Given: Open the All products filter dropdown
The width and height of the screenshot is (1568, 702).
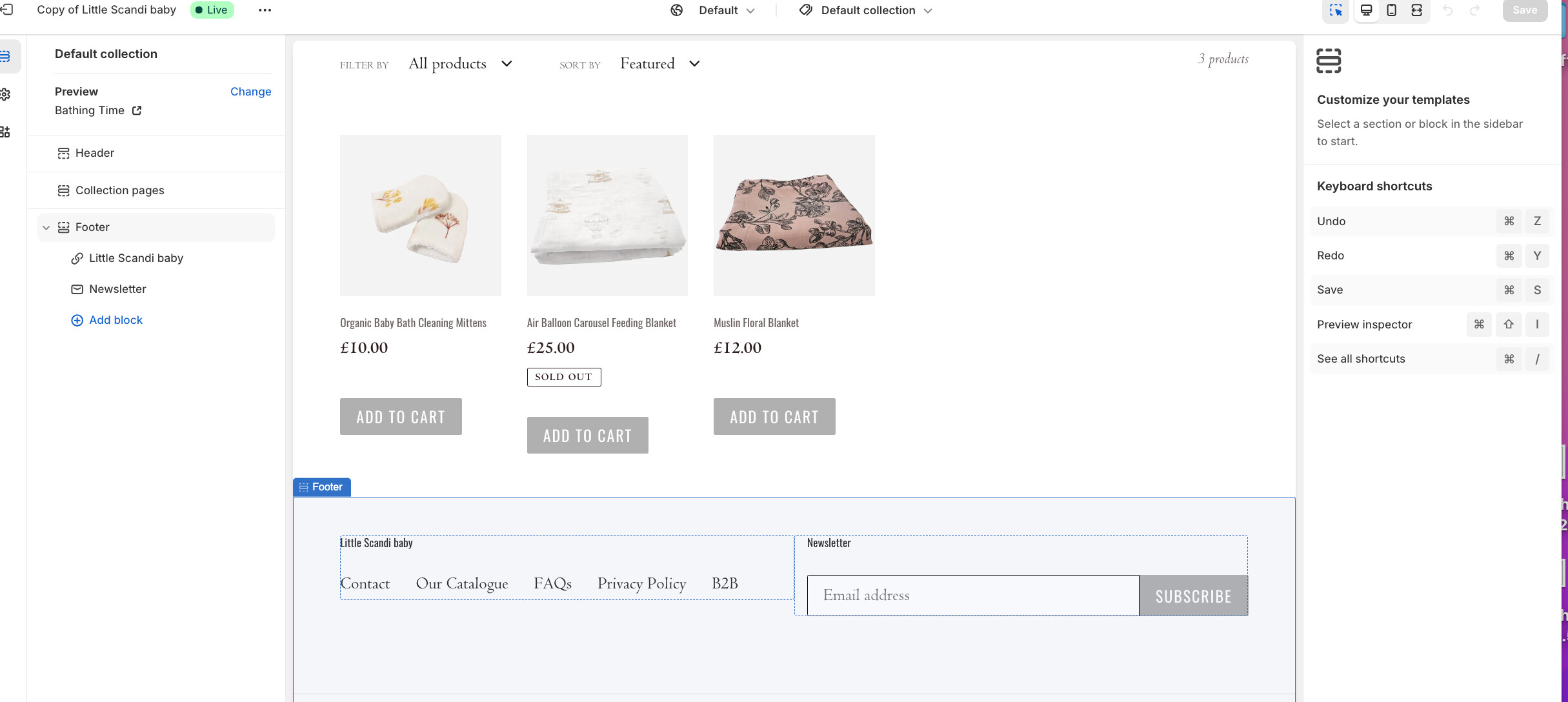Looking at the screenshot, I should pos(460,64).
